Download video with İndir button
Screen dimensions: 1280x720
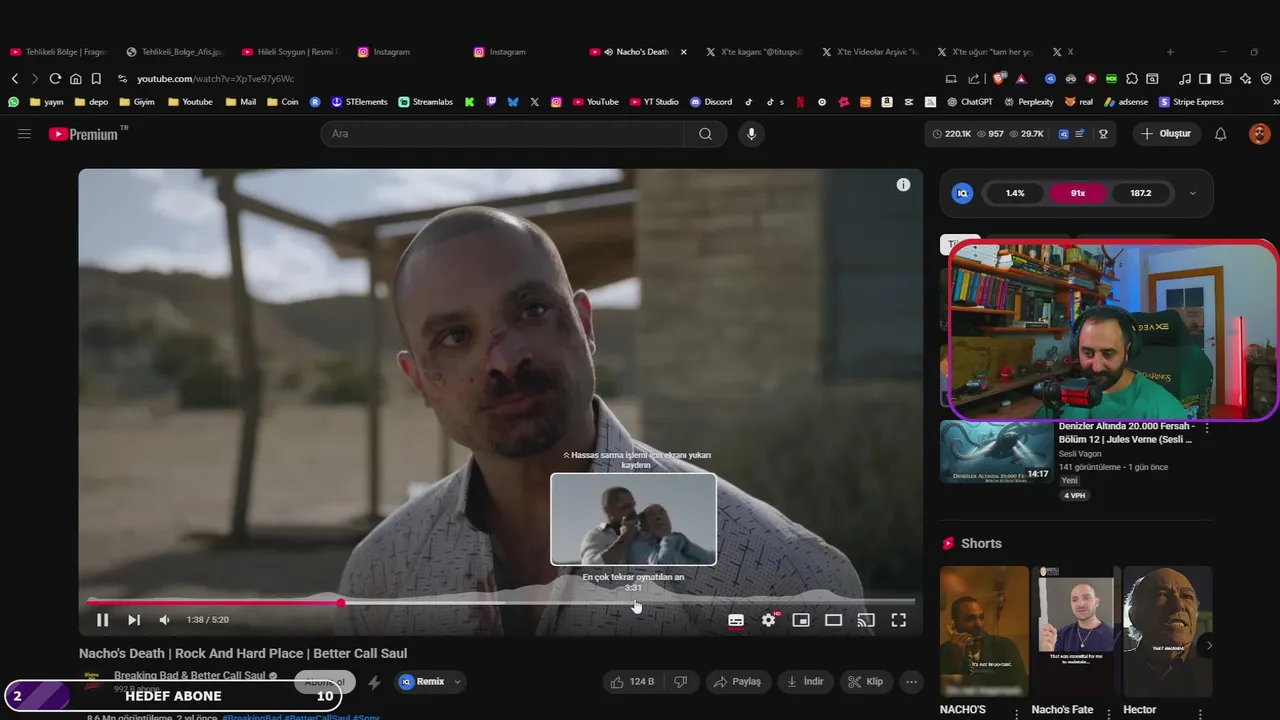tap(806, 682)
